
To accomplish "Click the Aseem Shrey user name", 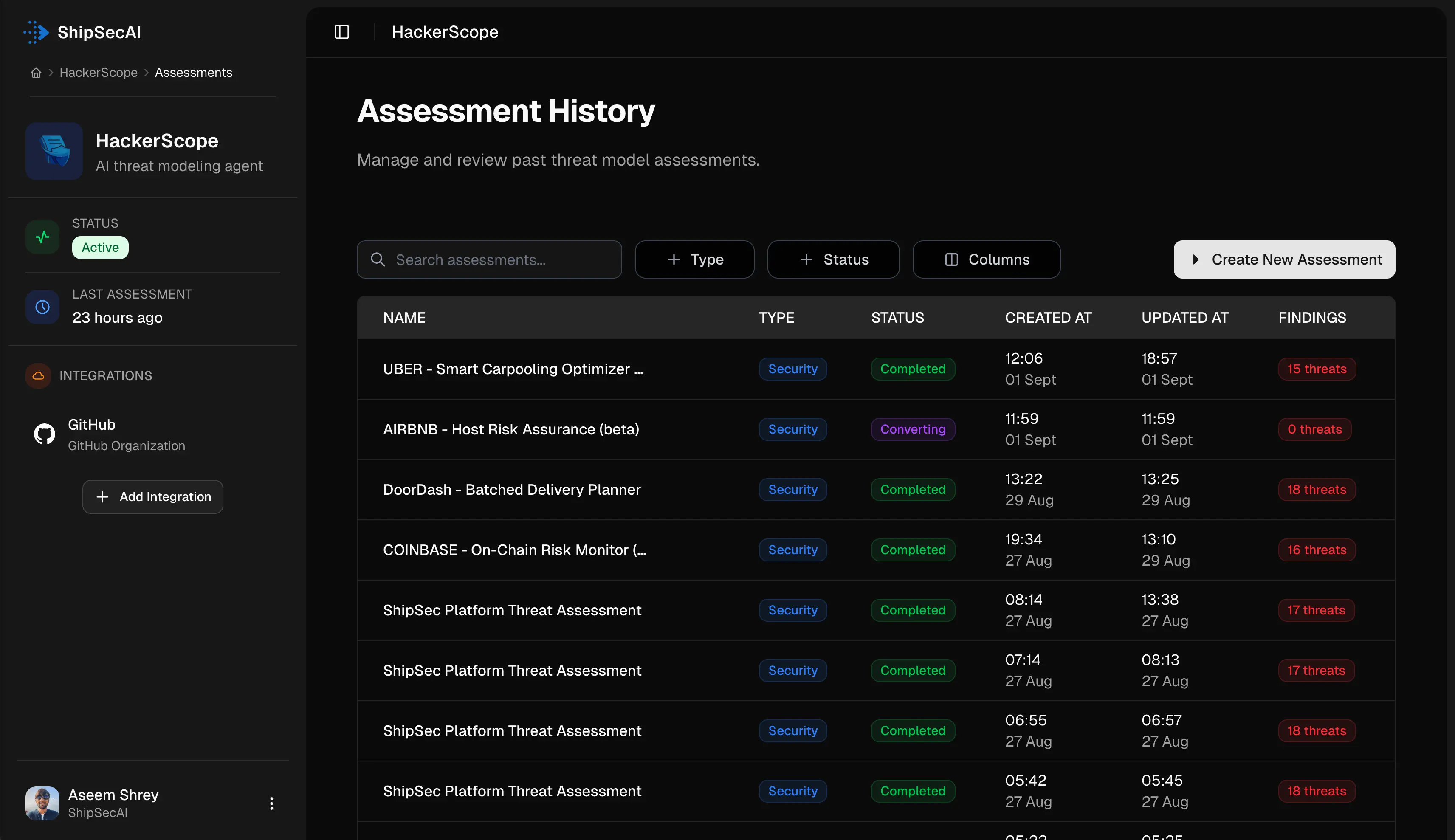I will pos(113,795).
